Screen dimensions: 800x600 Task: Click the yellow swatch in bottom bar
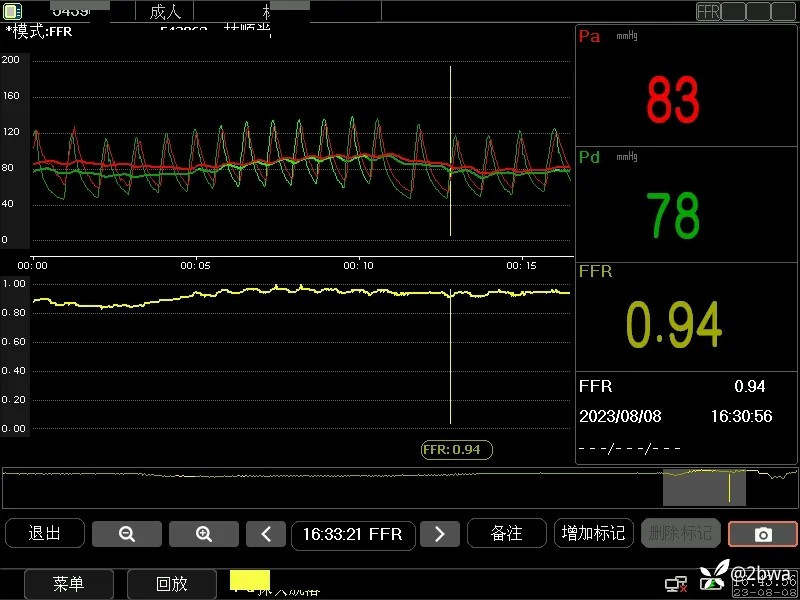[x=250, y=580]
